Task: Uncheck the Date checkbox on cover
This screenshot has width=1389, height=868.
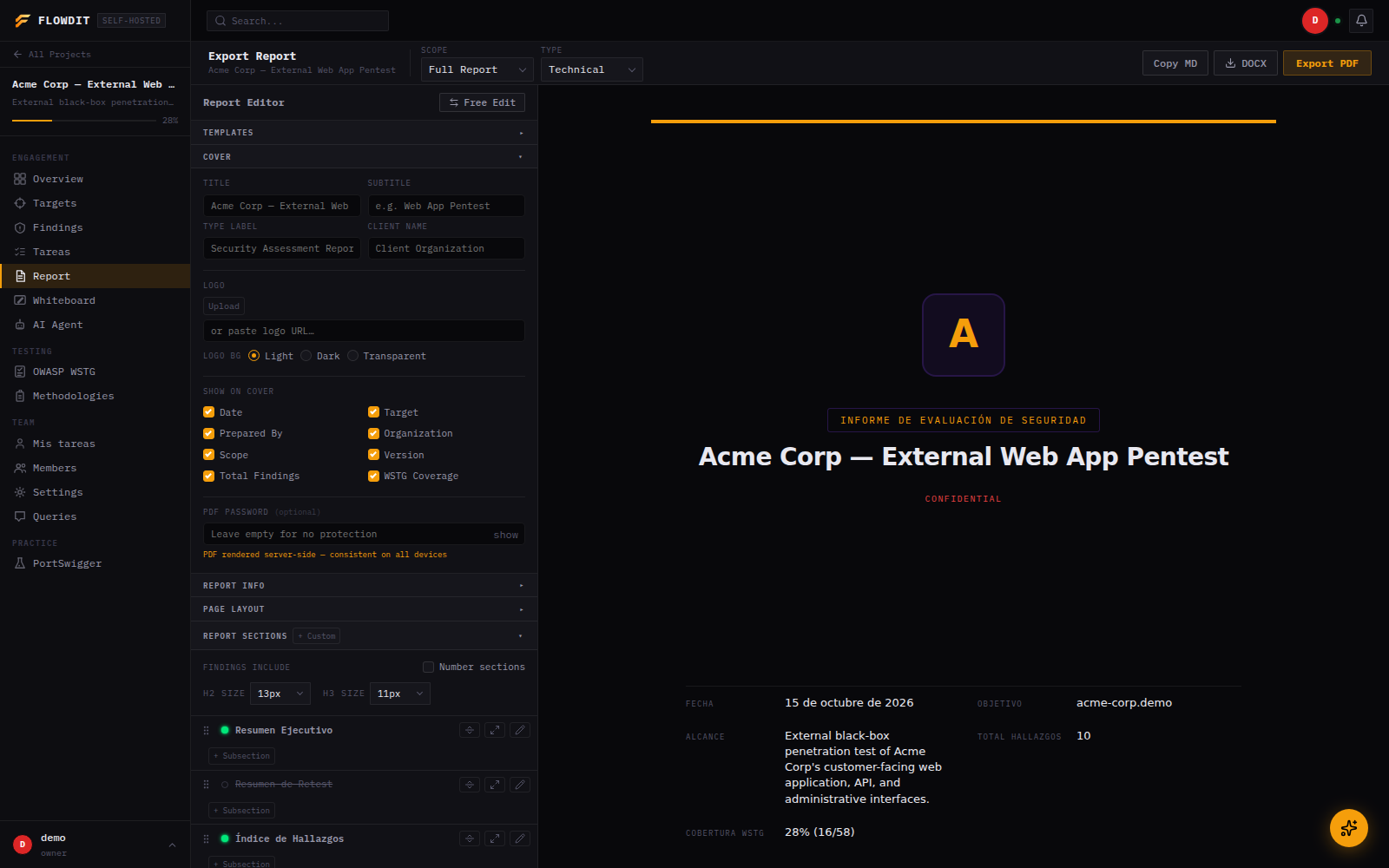Action: click(208, 412)
